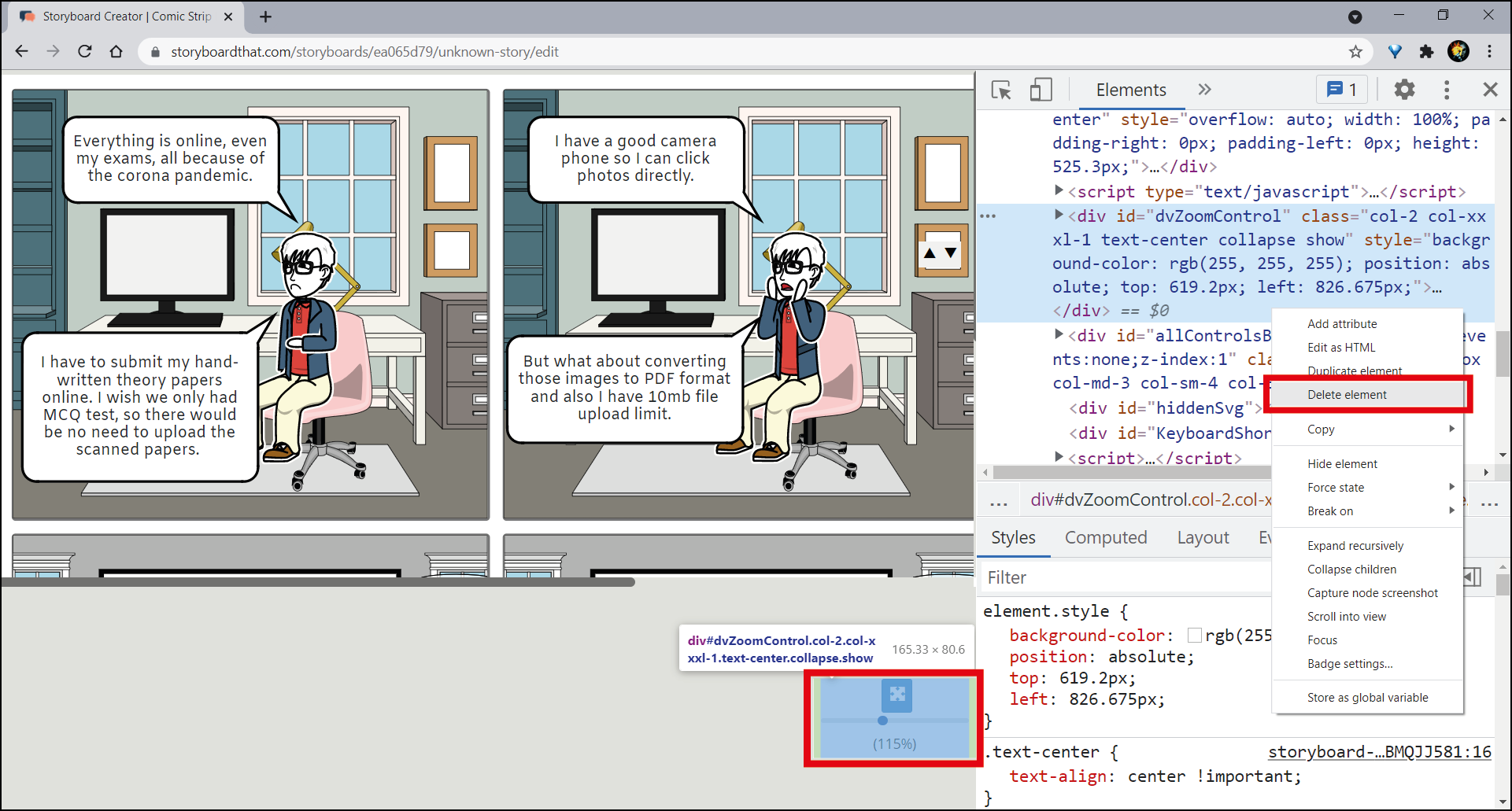
Task: Open the DevTools console messages badge
Action: (1342, 90)
